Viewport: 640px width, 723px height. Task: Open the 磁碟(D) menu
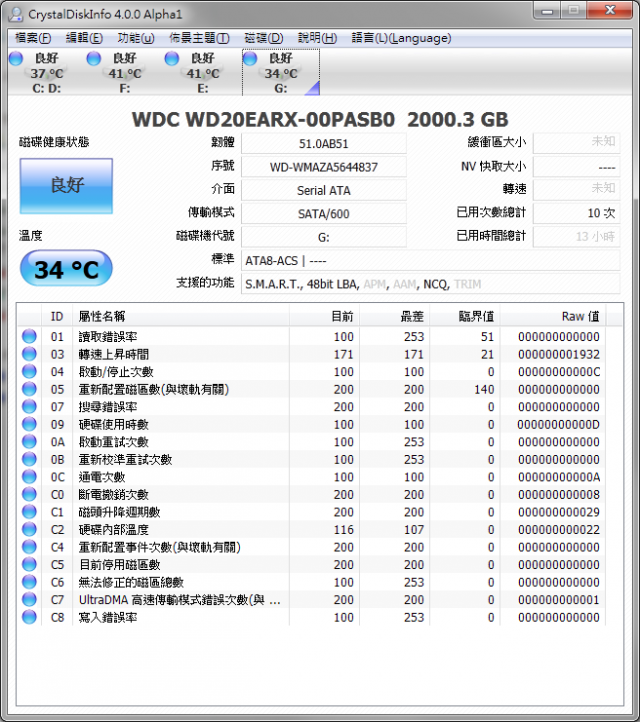click(x=264, y=38)
